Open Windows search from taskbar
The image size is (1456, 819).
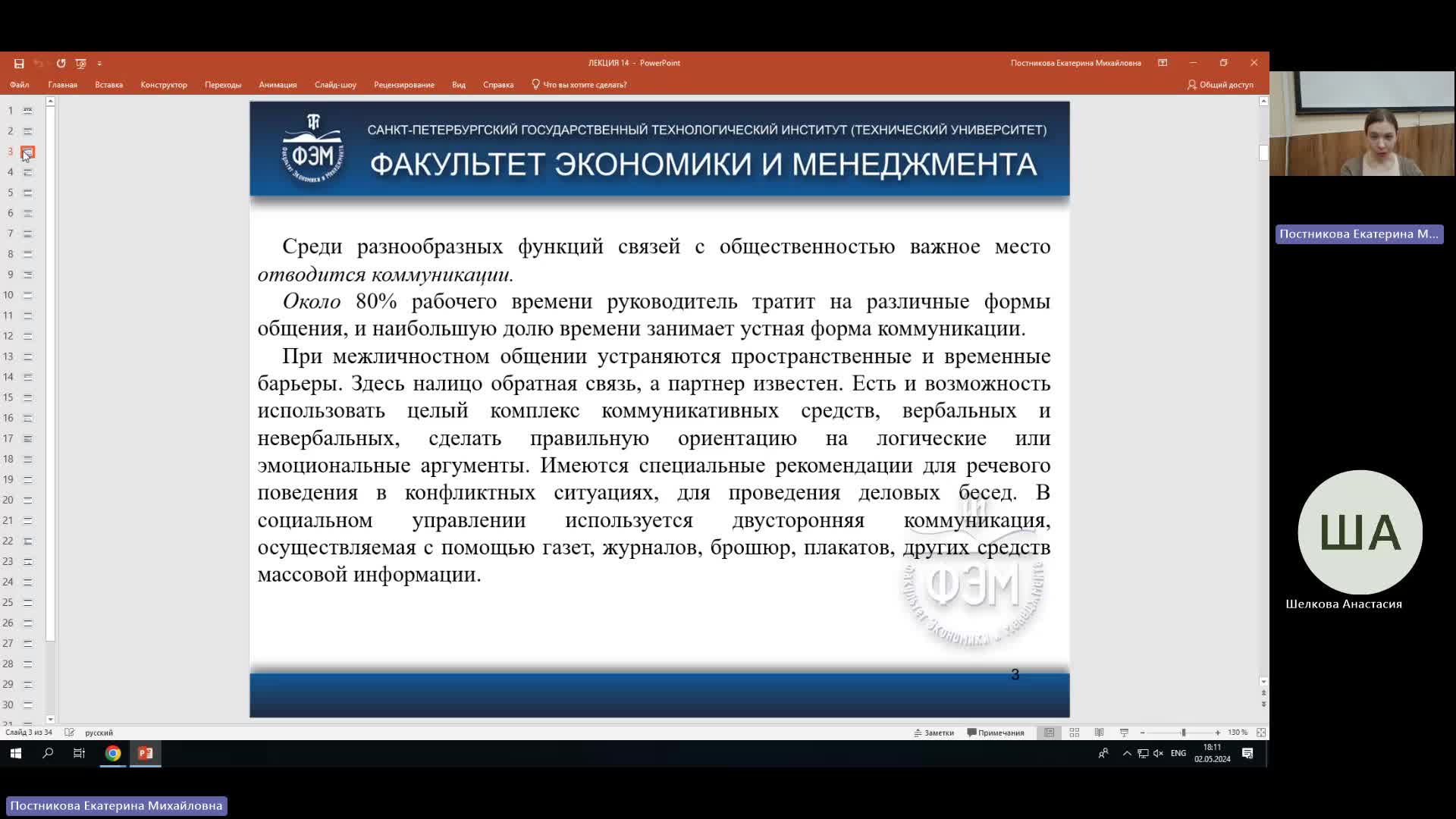pyautogui.click(x=48, y=753)
